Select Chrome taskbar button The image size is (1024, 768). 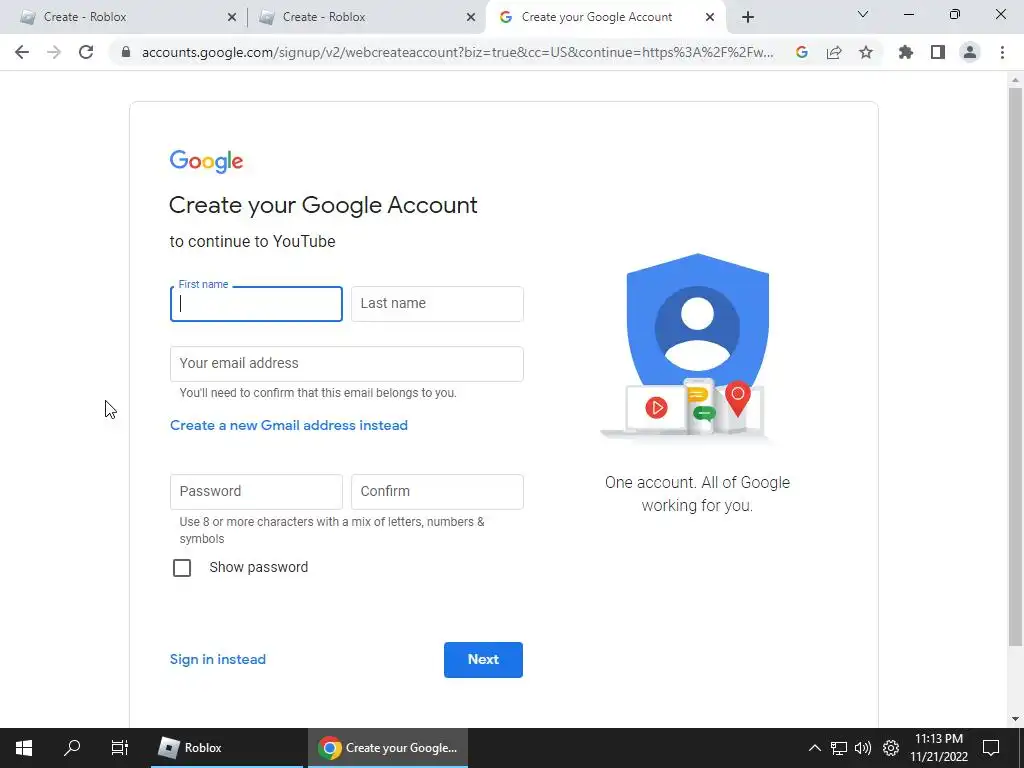(388, 748)
